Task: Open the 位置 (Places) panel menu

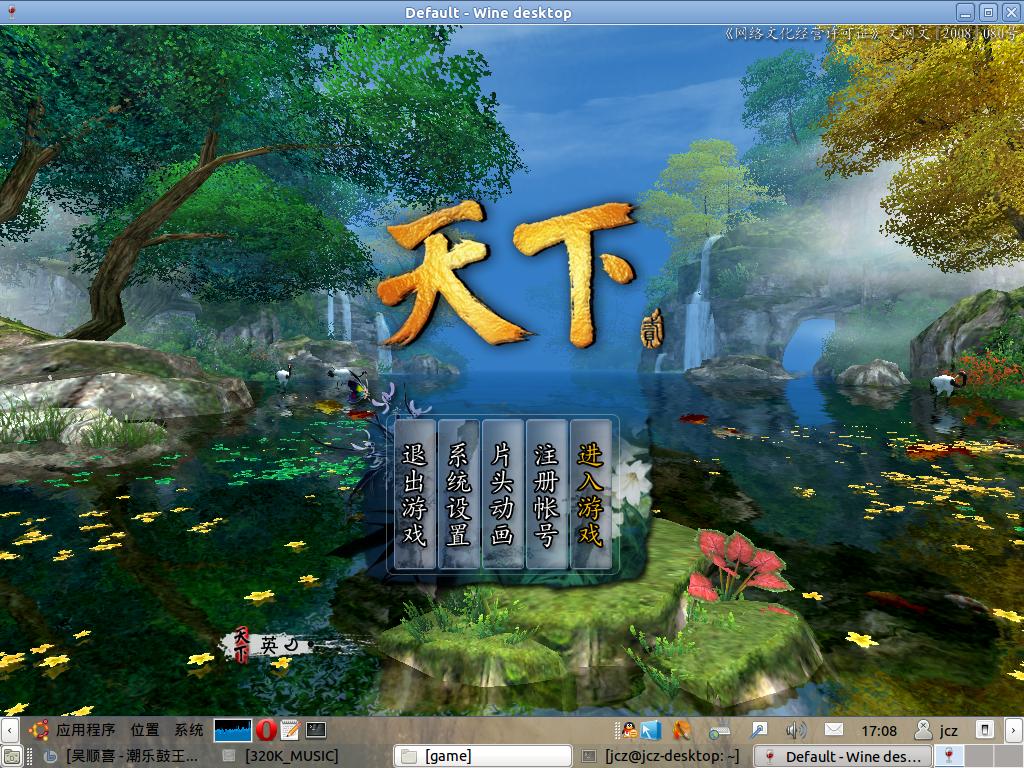Action: click(x=145, y=730)
